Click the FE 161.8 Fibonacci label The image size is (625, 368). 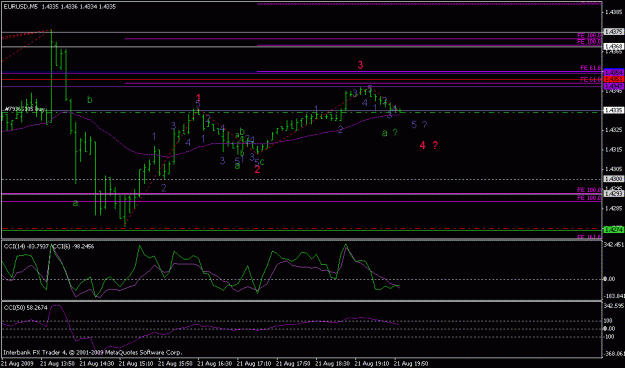click(x=590, y=237)
